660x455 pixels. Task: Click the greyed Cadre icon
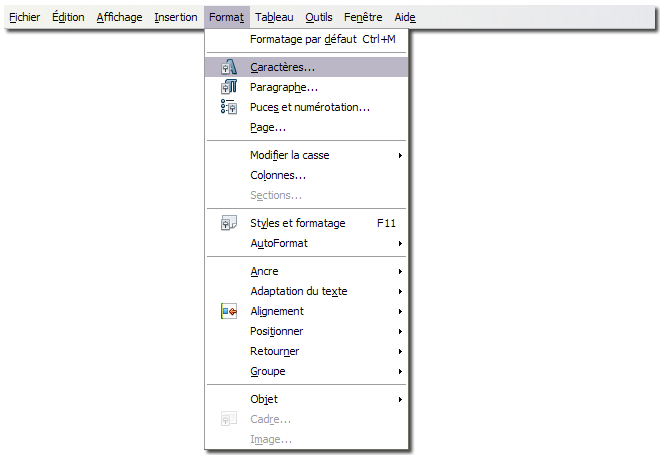click(229, 419)
